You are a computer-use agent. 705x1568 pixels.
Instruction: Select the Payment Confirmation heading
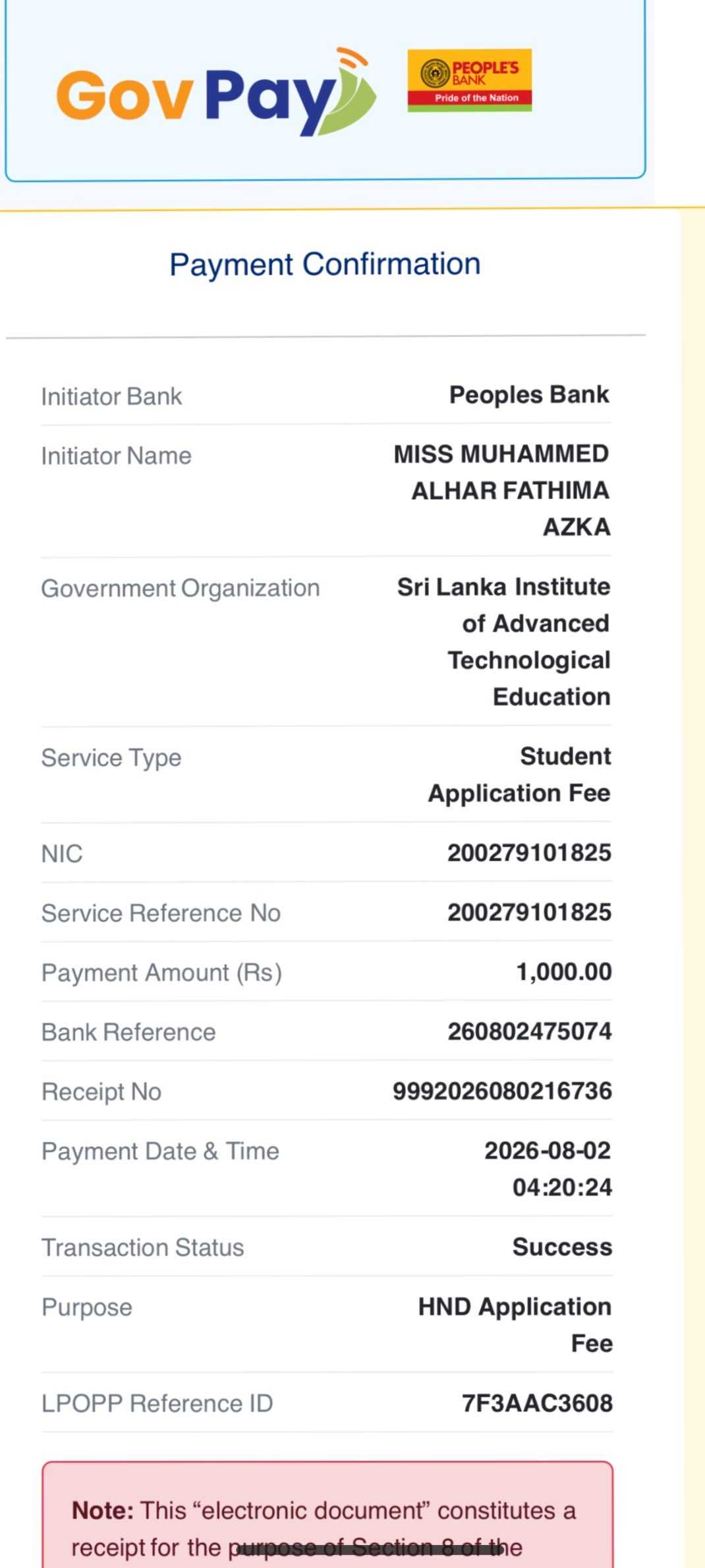tap(325, 265)
